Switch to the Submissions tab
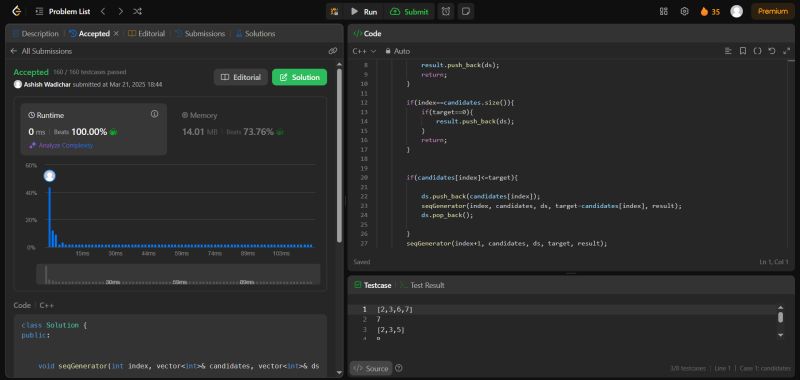This screenshot has height=380, width=800. tap(199, 34)
